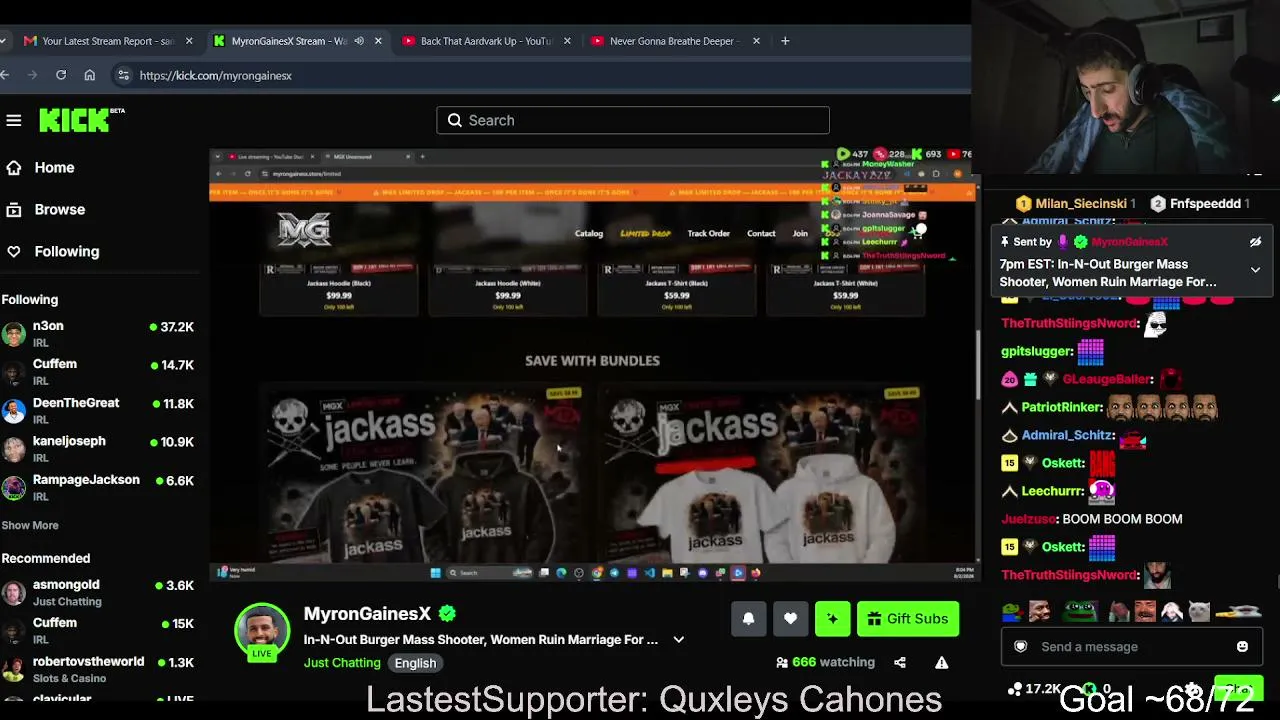Screen dimensions: 1280x720
Task: Mute the MyronGainesX Stream tab audio
Action: [359, 41]
